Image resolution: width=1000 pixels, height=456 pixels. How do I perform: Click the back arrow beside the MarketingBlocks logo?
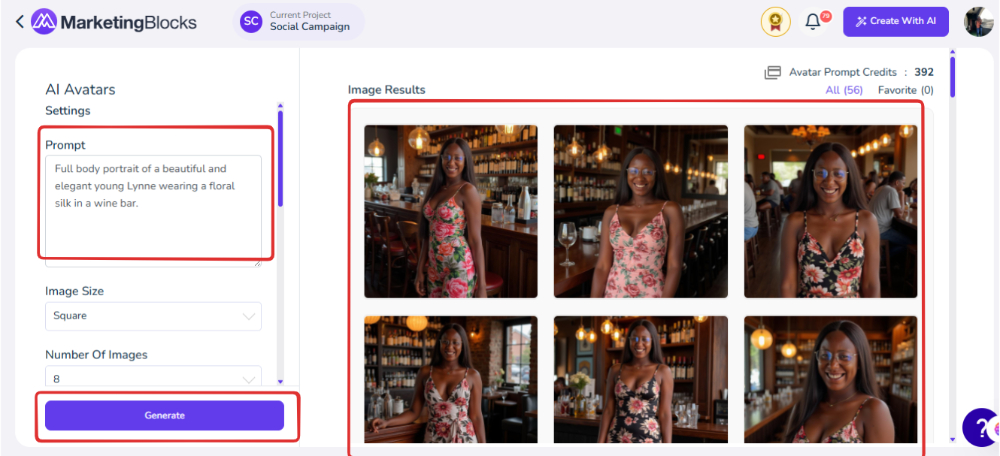pyautogui.click(x=19, y=22)
